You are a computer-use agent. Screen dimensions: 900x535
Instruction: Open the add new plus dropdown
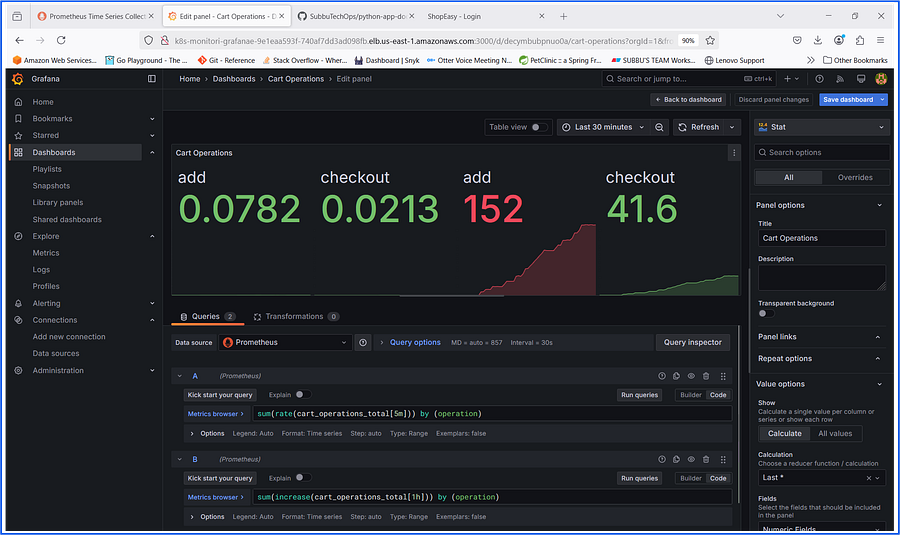pyautogui.click(x=792, y=79)
